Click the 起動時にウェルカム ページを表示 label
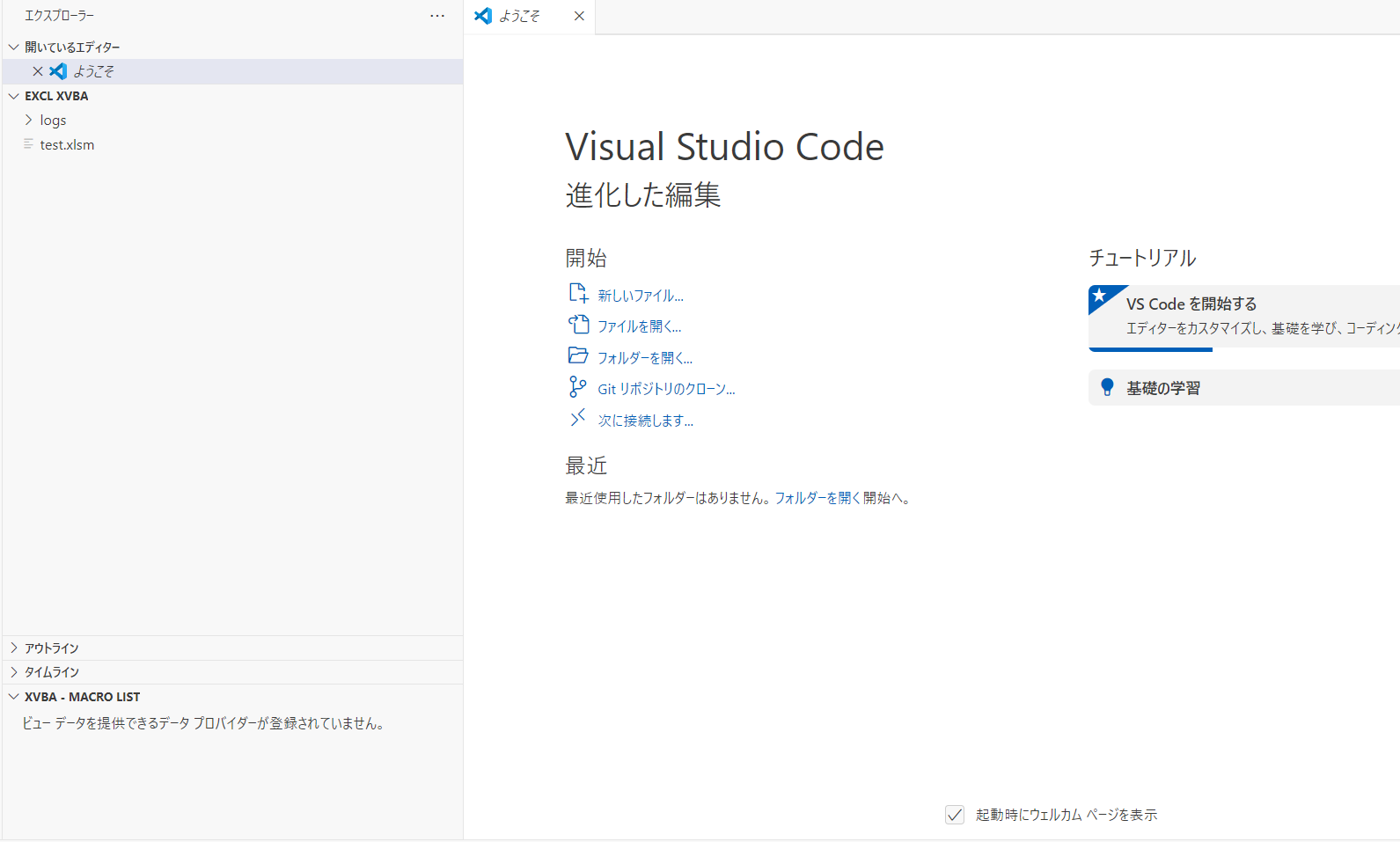Screen dimensions: 1400x842 click(x=1066, y=815)
